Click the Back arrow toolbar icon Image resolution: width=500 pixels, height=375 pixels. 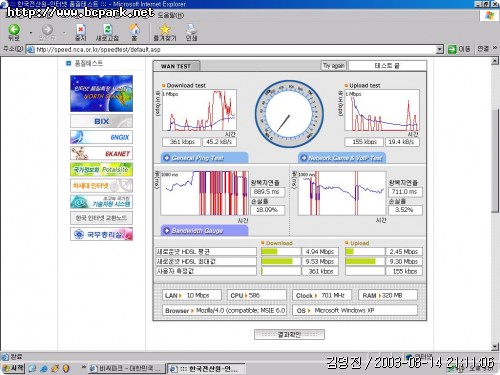pyautogui.click(x=14, y=30)
